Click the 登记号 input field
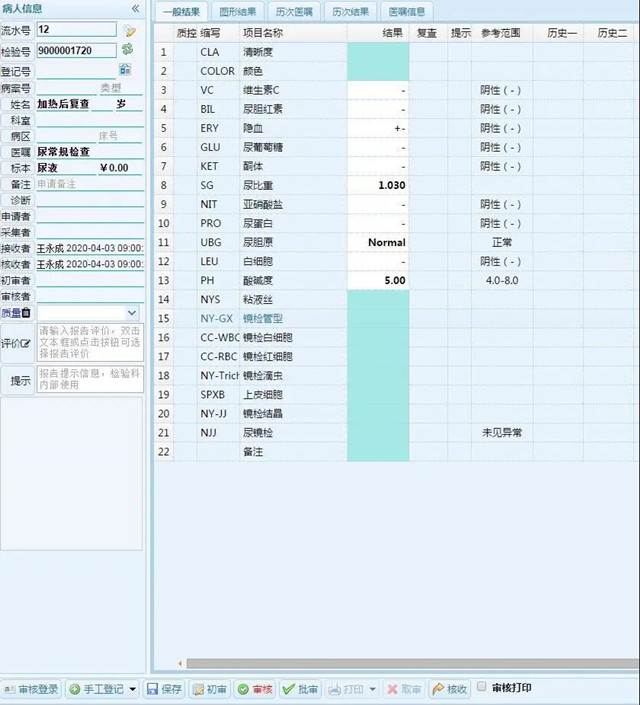This screenshot has height=705, width=640. (x=76, y=71)
